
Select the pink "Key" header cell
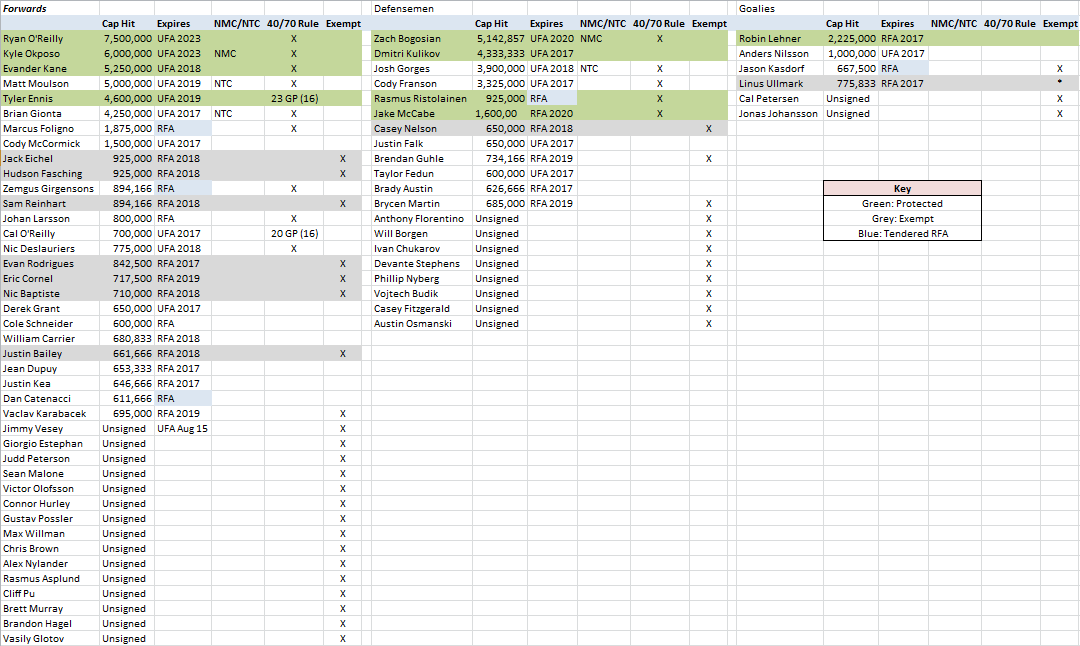point(902,188)
